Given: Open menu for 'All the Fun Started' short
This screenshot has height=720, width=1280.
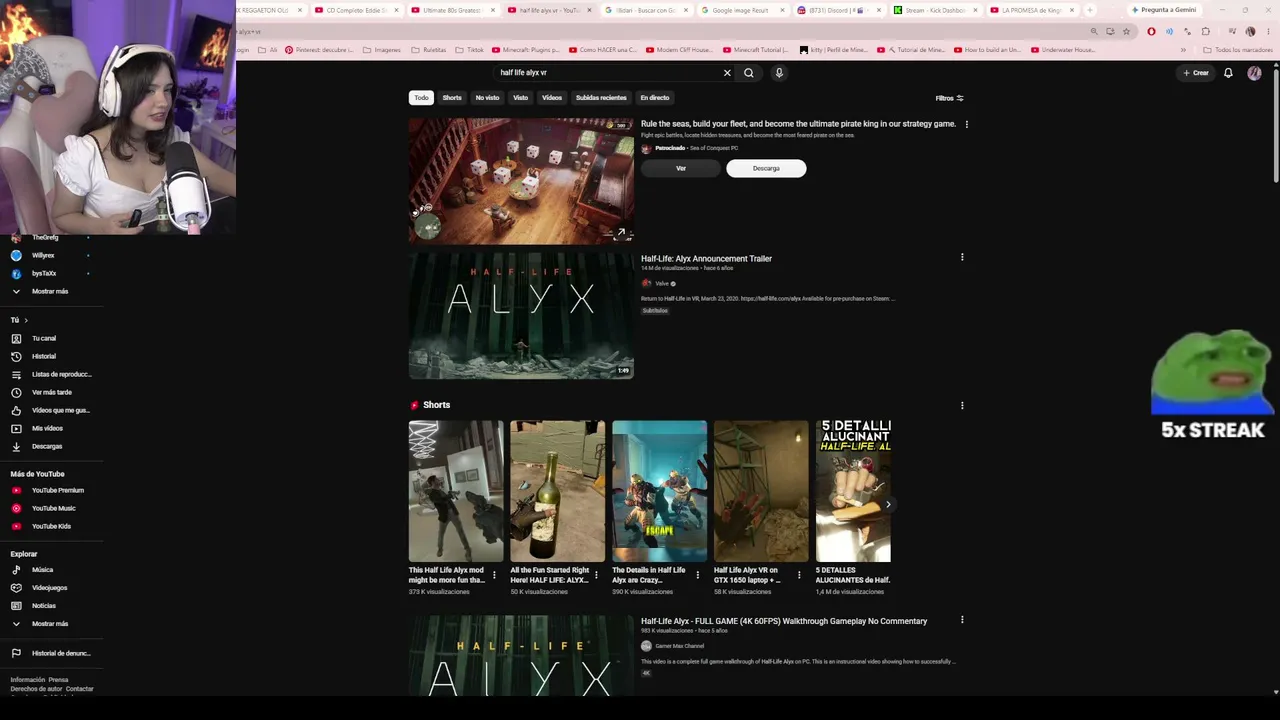Looking at the screenshot, I should pos(596,575).
